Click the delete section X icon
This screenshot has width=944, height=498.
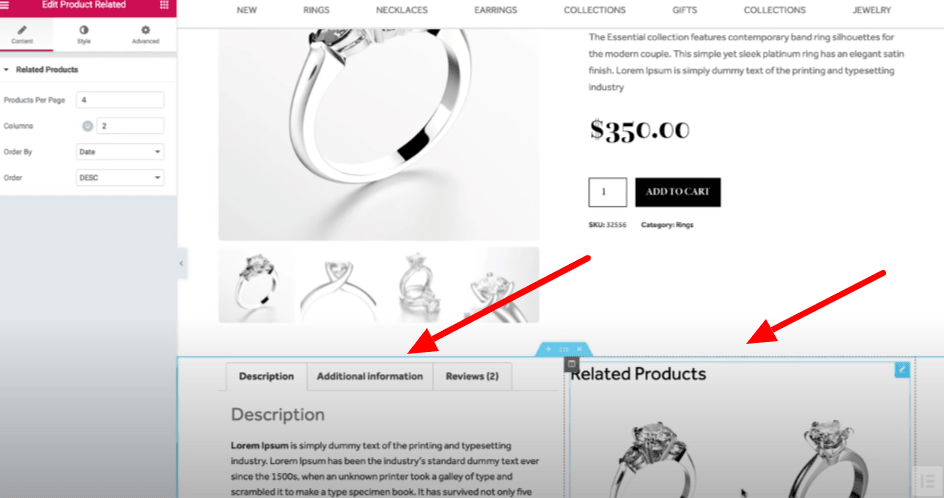tap(580, 349)
